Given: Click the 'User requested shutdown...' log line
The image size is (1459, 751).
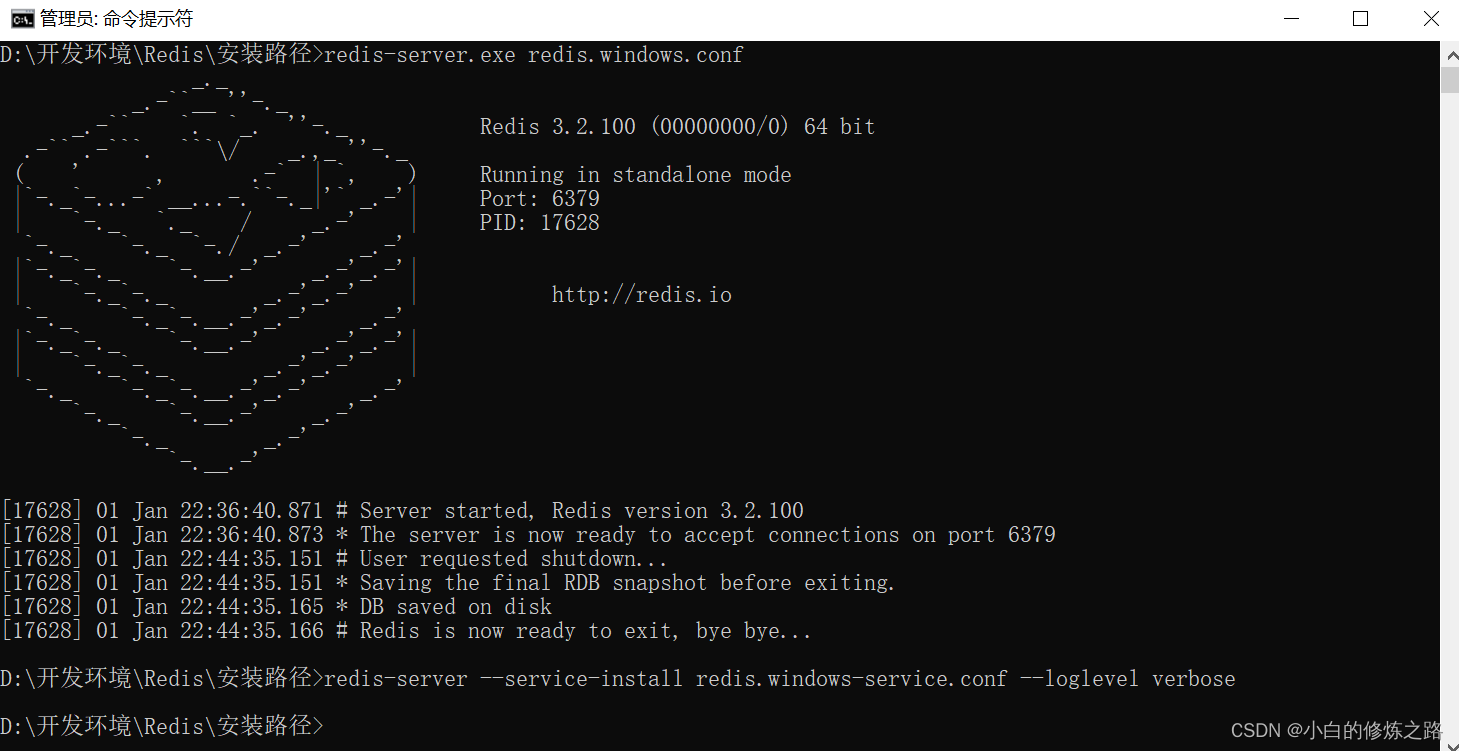Looking at the screenshot, I should point(335,559).
